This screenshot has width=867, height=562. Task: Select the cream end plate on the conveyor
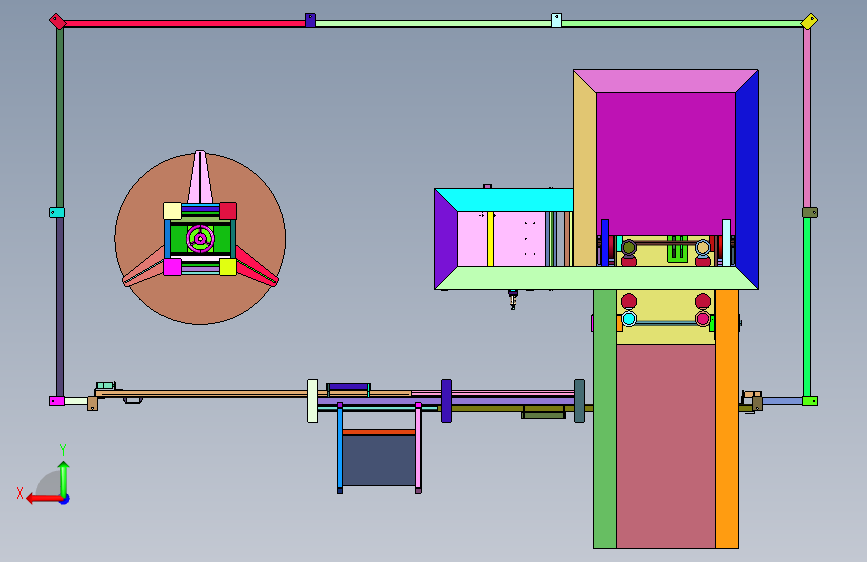click(x=312, y=401)
